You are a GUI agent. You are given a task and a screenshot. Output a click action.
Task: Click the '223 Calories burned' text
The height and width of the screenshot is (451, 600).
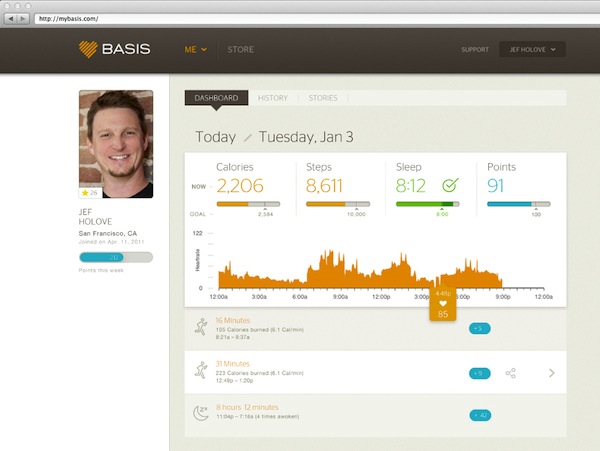(259, 373)
